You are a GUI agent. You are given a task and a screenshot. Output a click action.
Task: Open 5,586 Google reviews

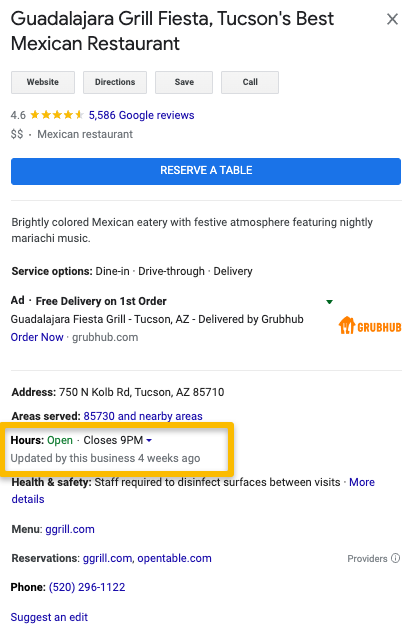(141, 115)
